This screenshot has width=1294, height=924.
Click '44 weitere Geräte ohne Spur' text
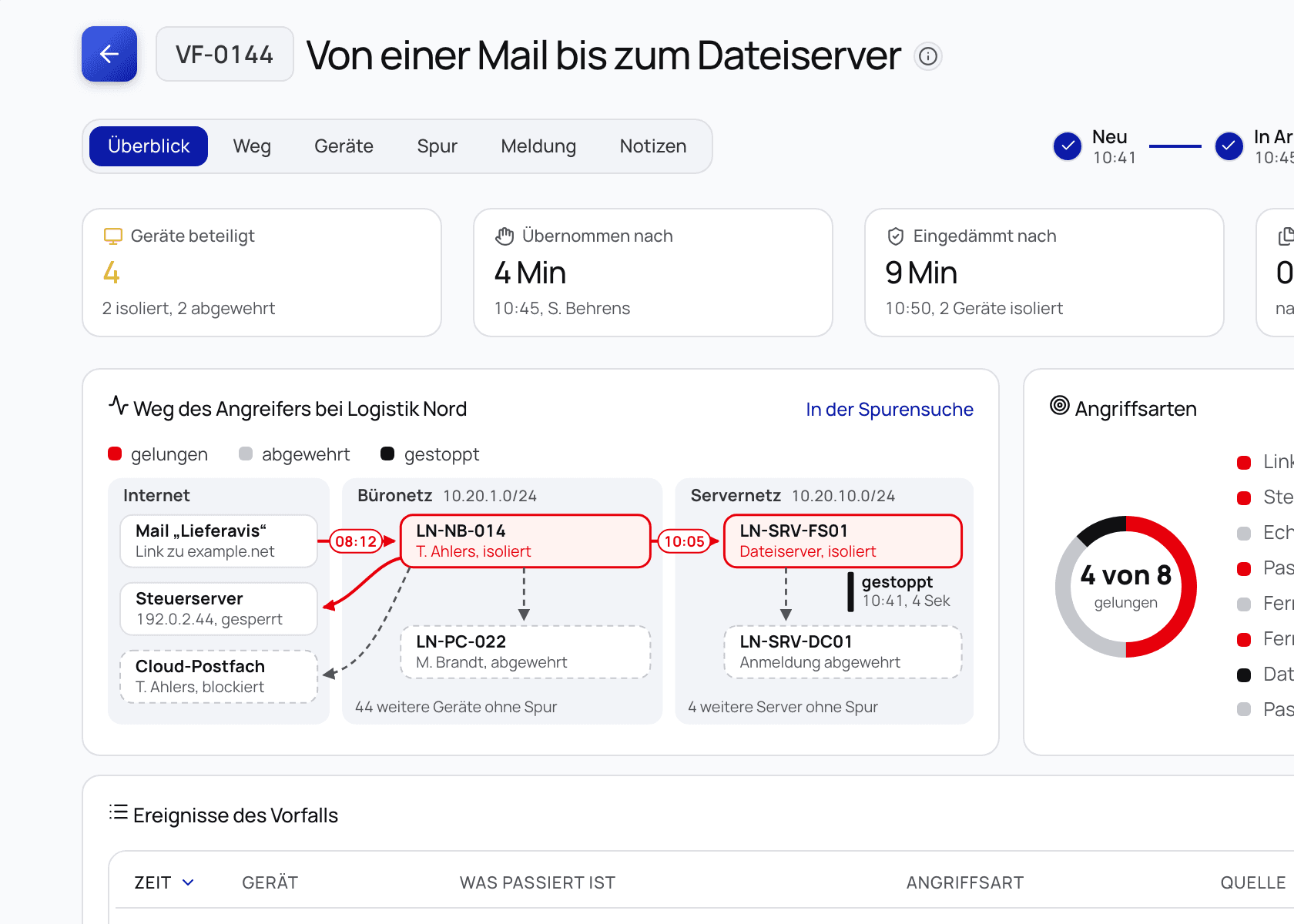[456, 707]
